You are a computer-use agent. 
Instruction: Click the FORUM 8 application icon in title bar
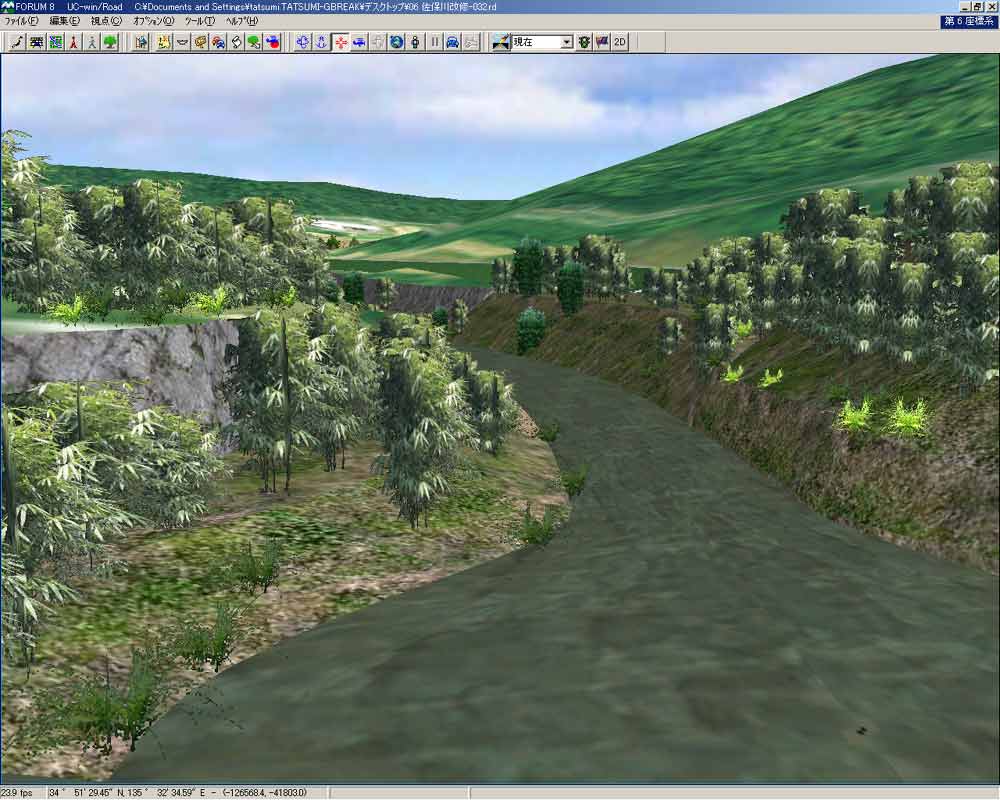[8, 6]
